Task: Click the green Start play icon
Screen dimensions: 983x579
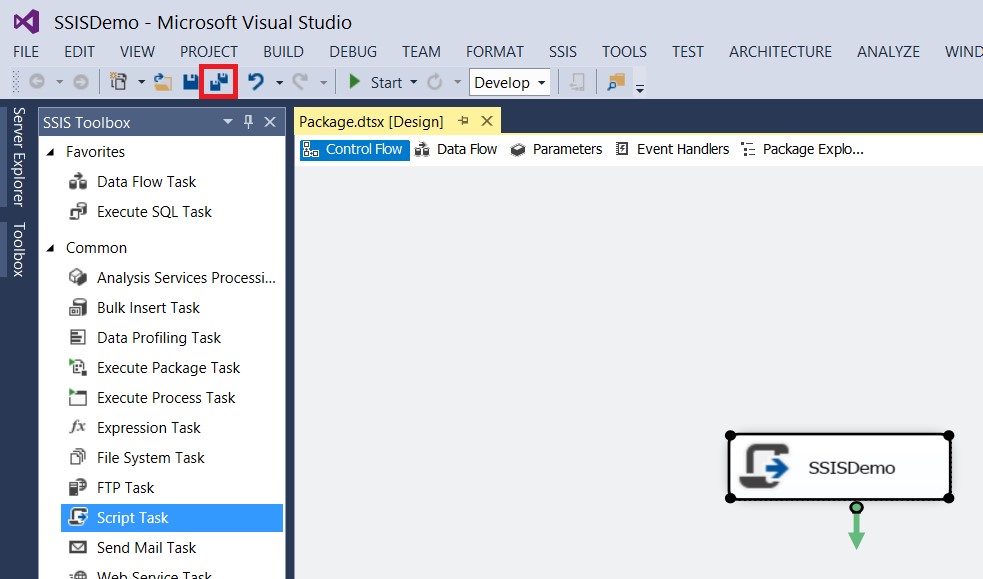Action: pos(354,82)
